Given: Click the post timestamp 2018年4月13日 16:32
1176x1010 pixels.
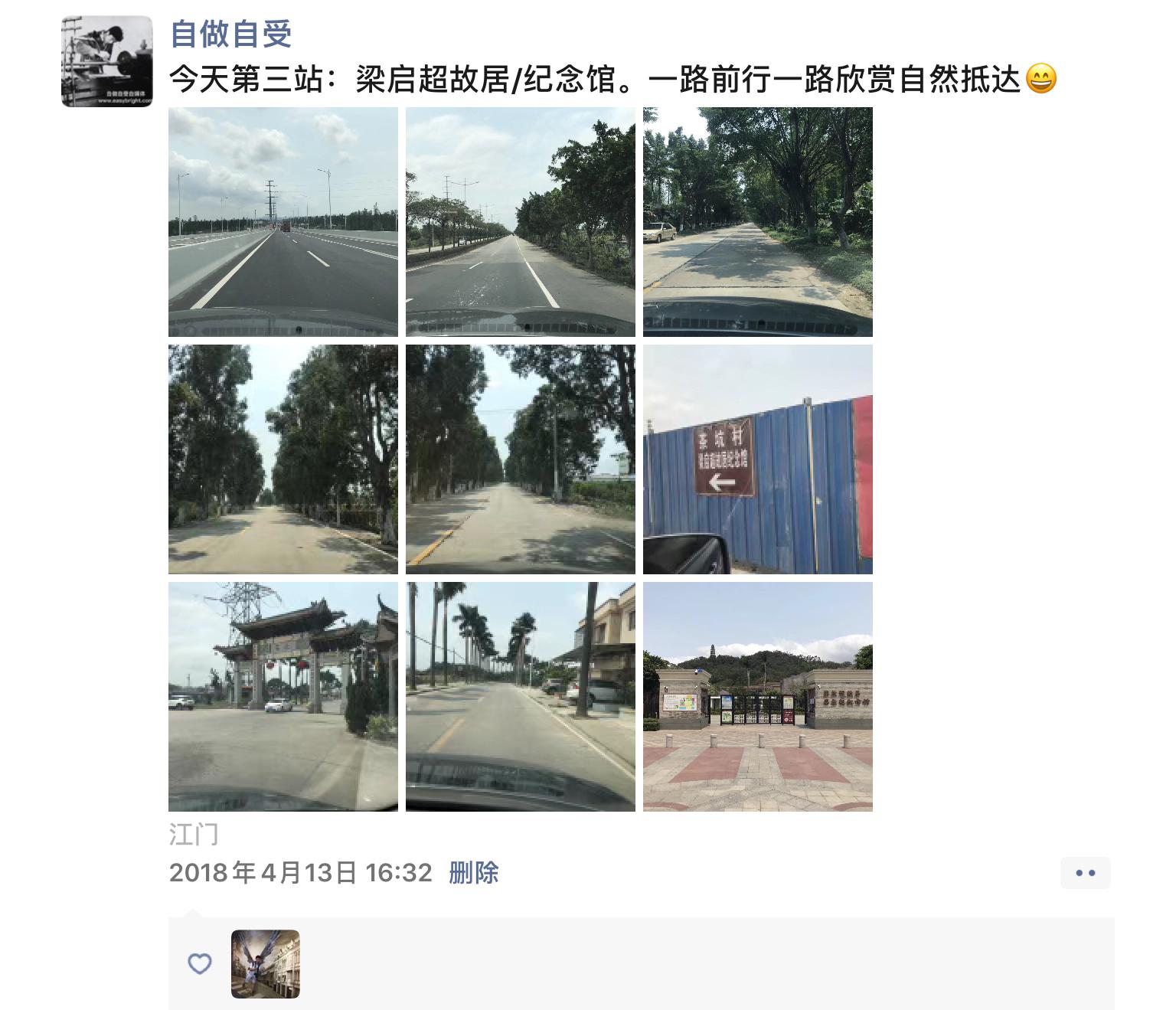Looking at the screenshot, I should click(301, 872).
